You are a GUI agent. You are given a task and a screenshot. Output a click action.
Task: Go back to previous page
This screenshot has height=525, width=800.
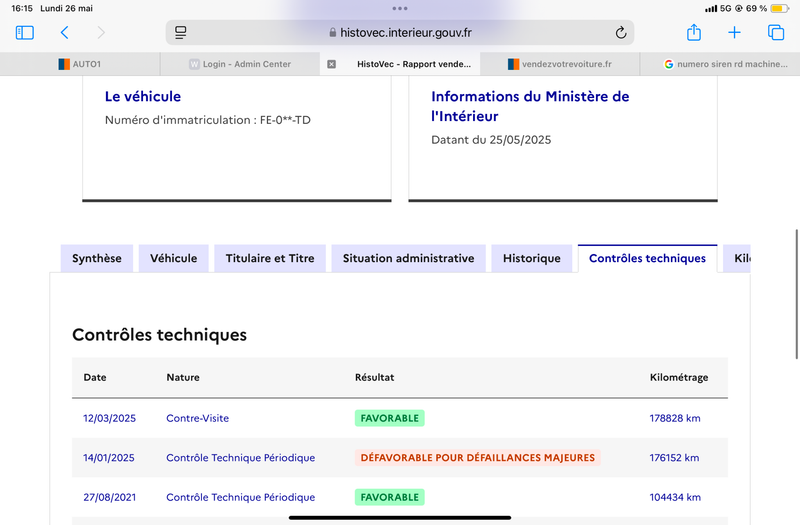(x=64, y=33)
